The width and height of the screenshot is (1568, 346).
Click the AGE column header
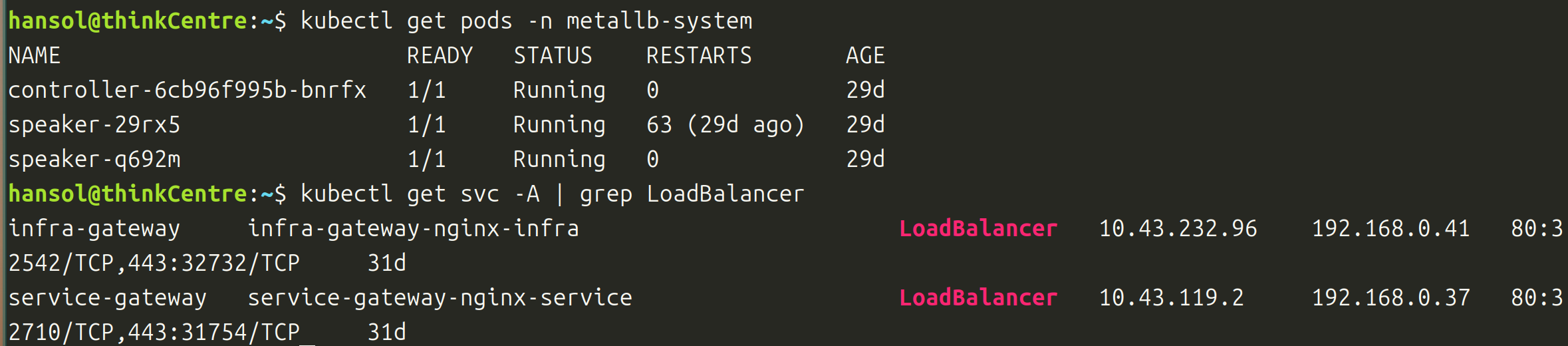[865, 55]
